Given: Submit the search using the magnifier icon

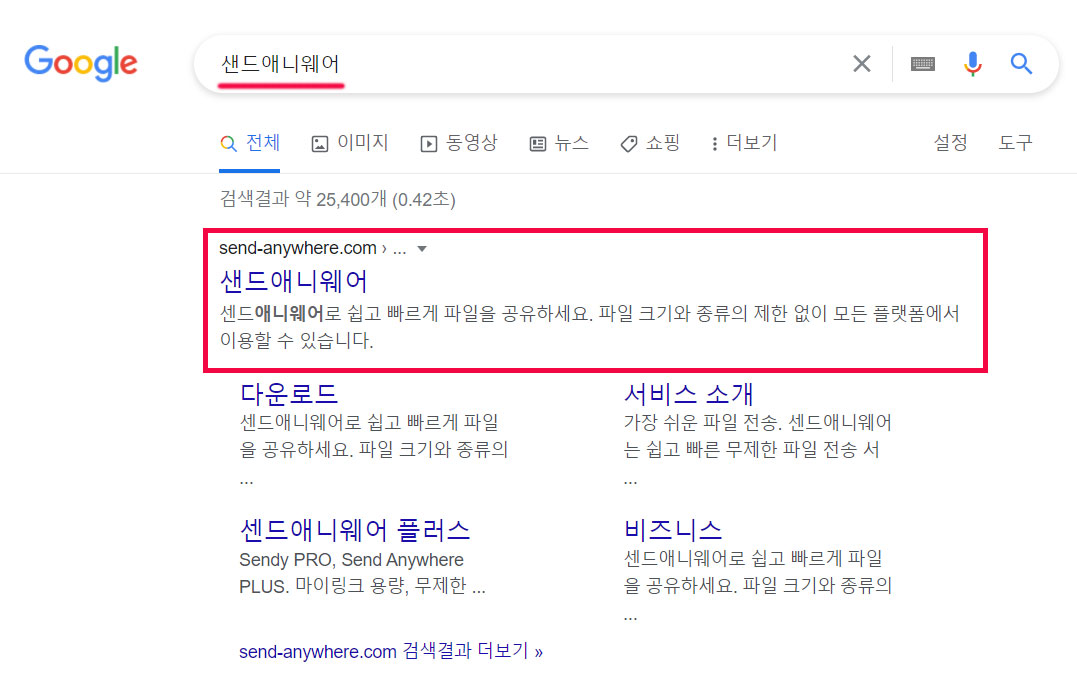Looking at the screenshot, I should click(x=1021, y=64).
